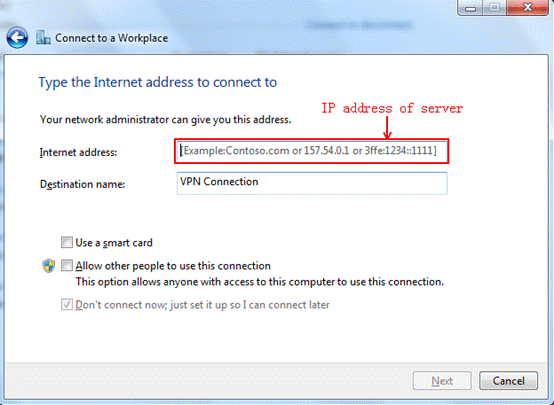Click the Don't connect now label text
Screen dimensions: 554x405
pos(202,305)
